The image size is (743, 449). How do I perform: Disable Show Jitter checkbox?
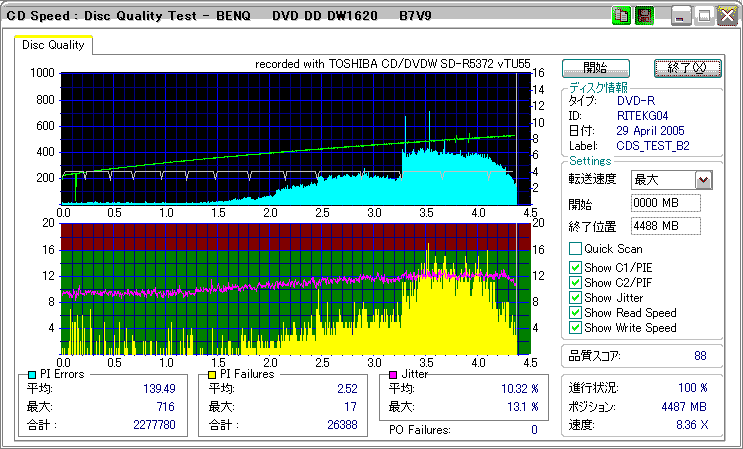click(x=575, y=298)
